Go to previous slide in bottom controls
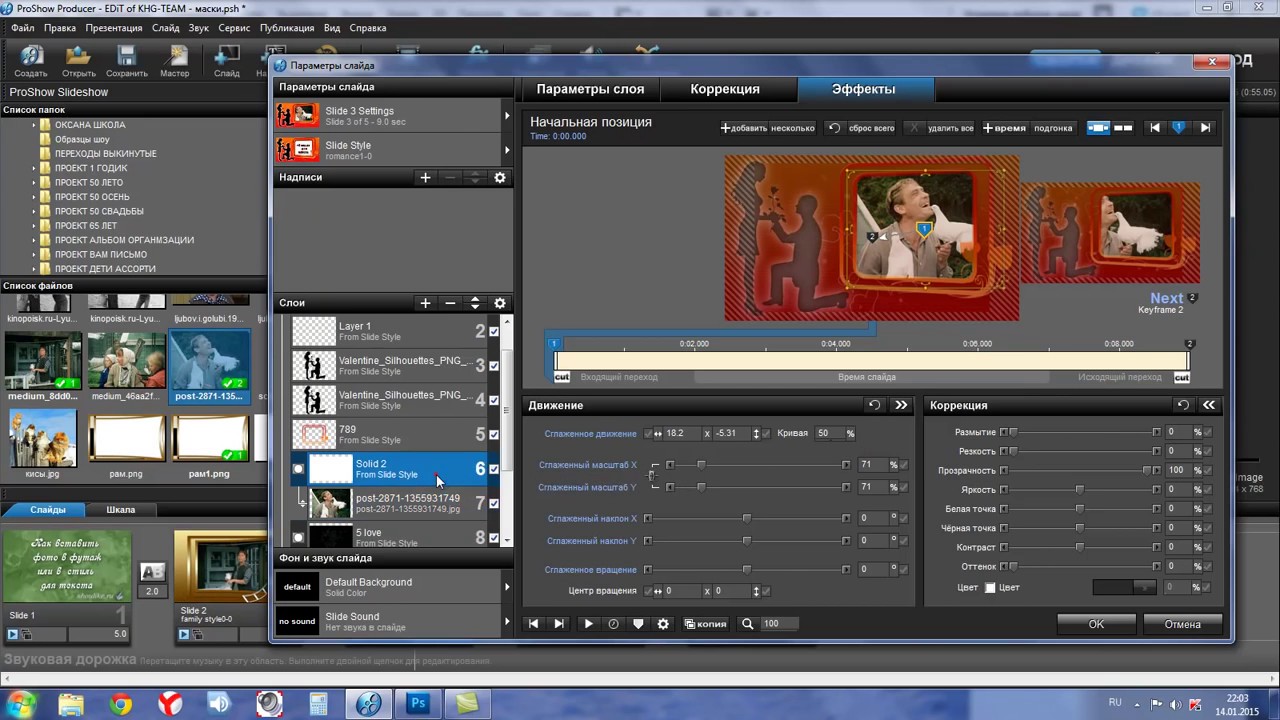 click(x=533, y=623)
